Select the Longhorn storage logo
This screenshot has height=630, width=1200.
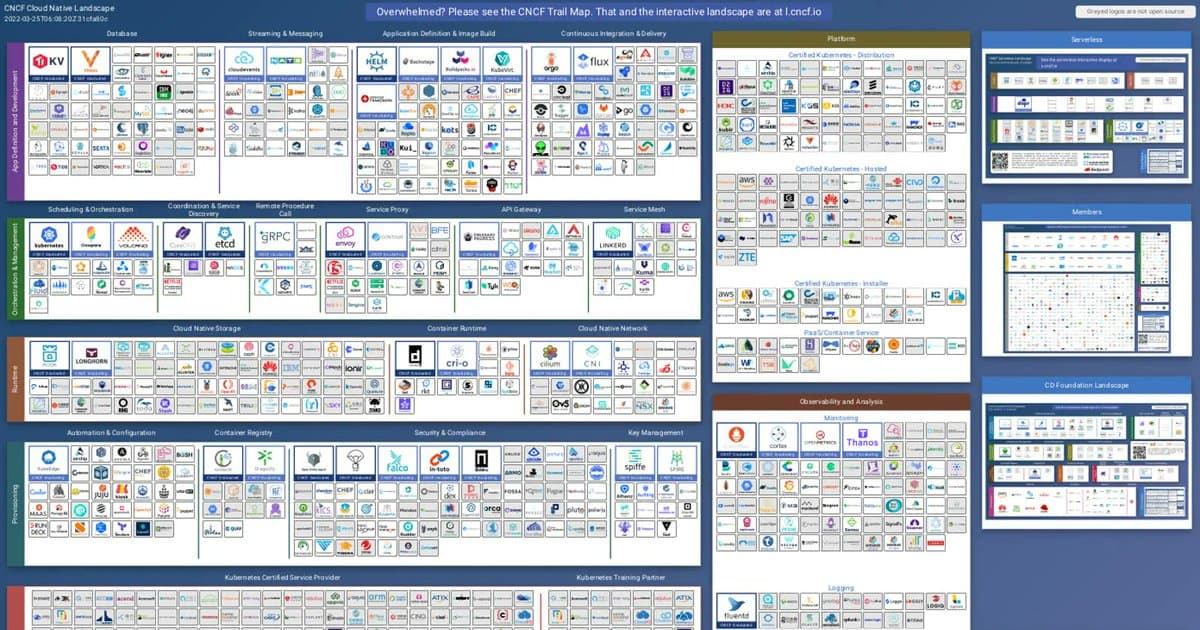[91, 358]
